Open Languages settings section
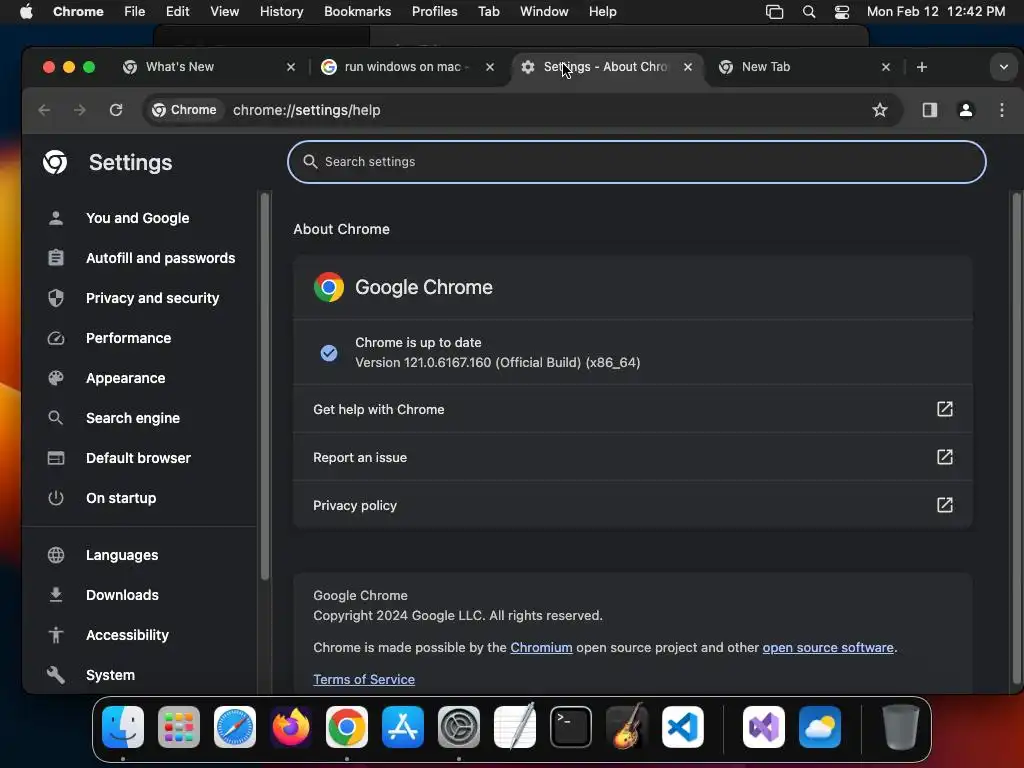The height and width of the screenshot is (768, 1024). pyautogui.click(x=121, y=555)
